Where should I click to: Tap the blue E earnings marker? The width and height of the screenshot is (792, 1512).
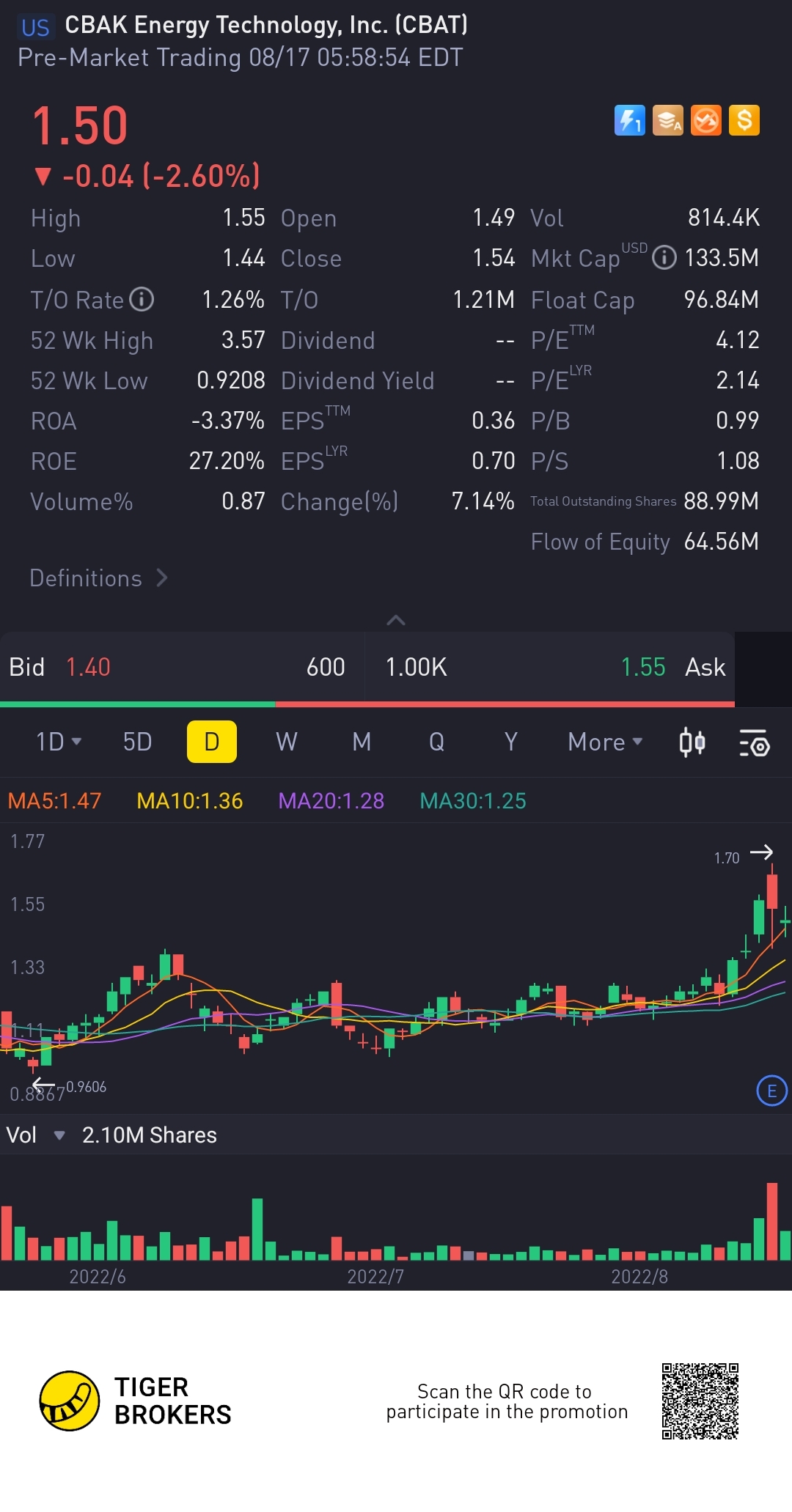(x=771, y=1091)
